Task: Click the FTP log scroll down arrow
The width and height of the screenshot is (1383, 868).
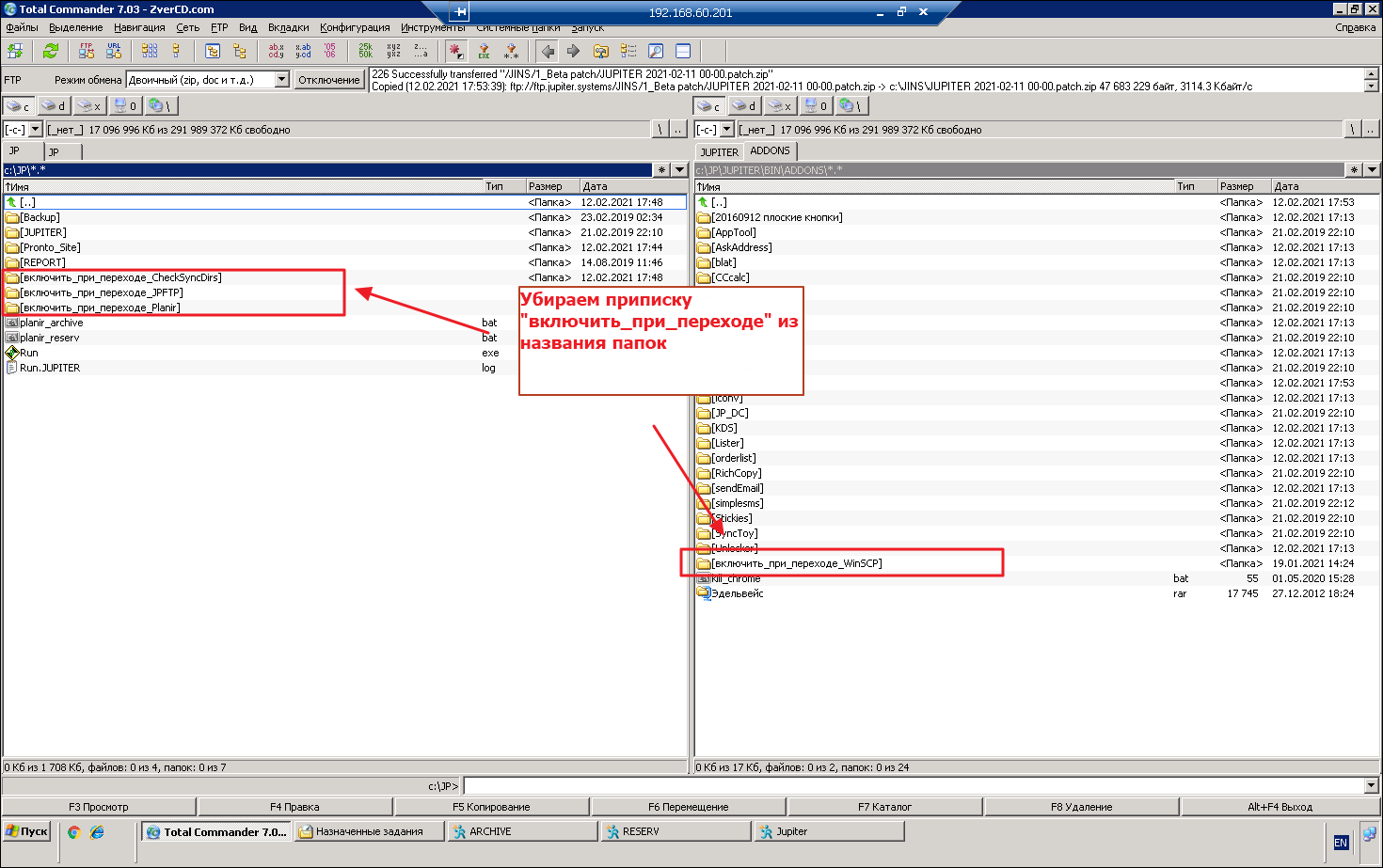Action: click(x=1372, y=87)
